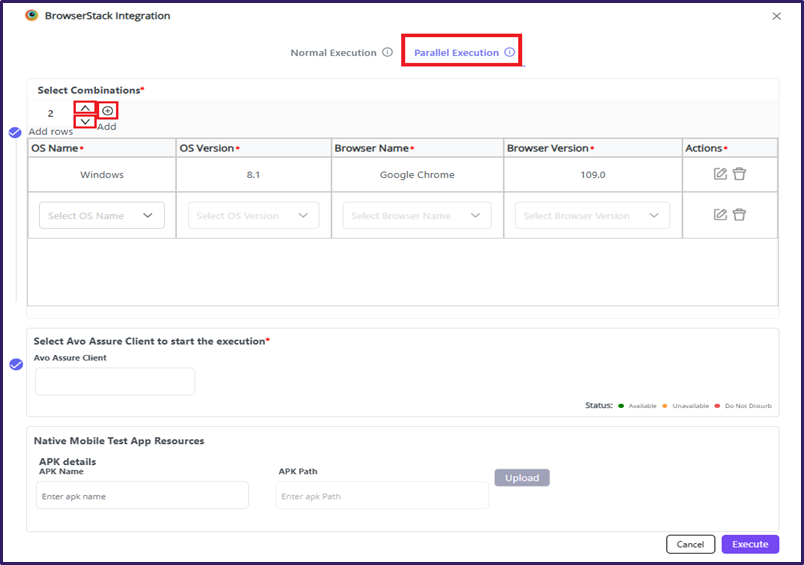Open the Select OS Name dropdown
804x565 pixels.
[102, 215]
